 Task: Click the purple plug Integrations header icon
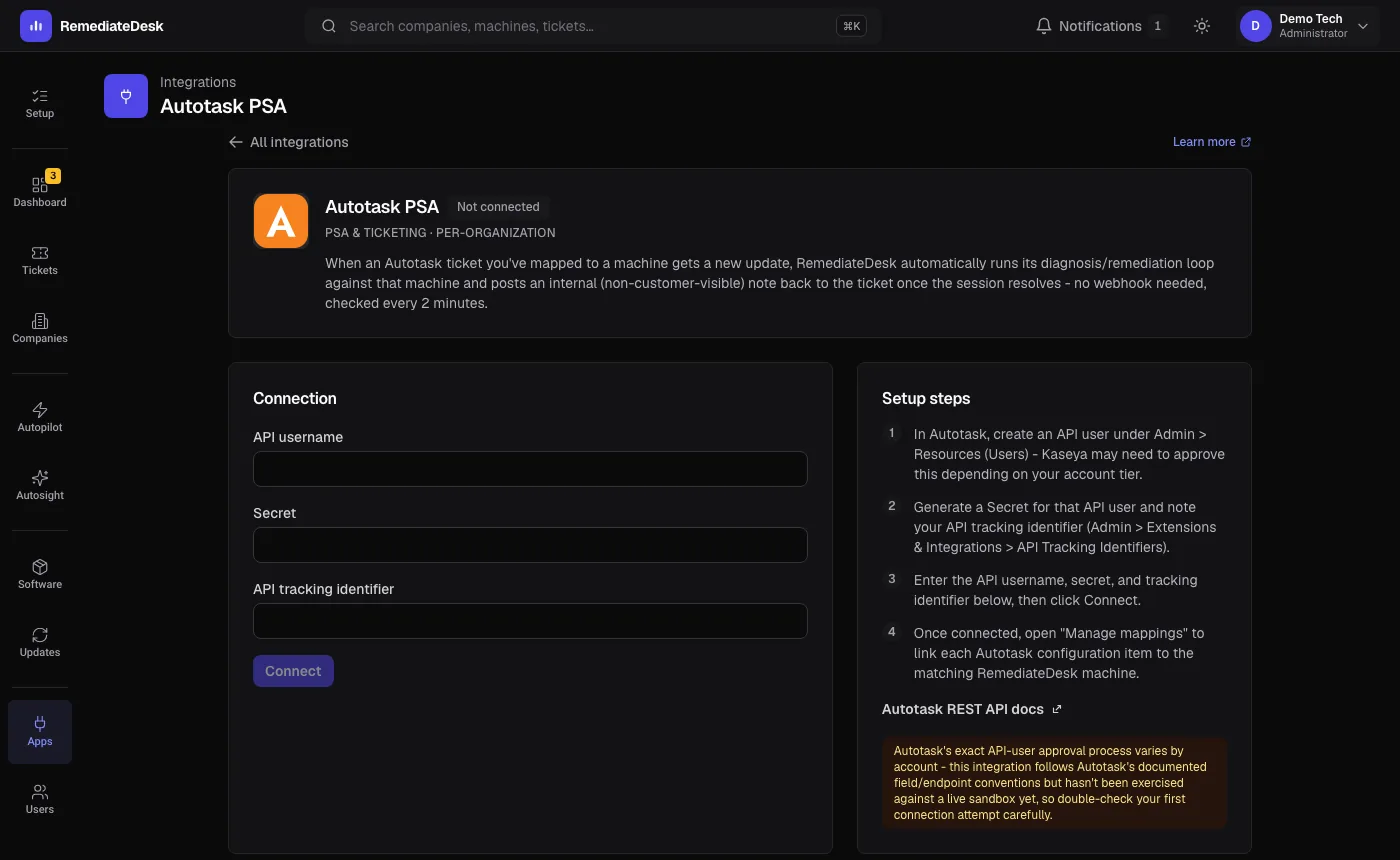(x=126, y=96)
